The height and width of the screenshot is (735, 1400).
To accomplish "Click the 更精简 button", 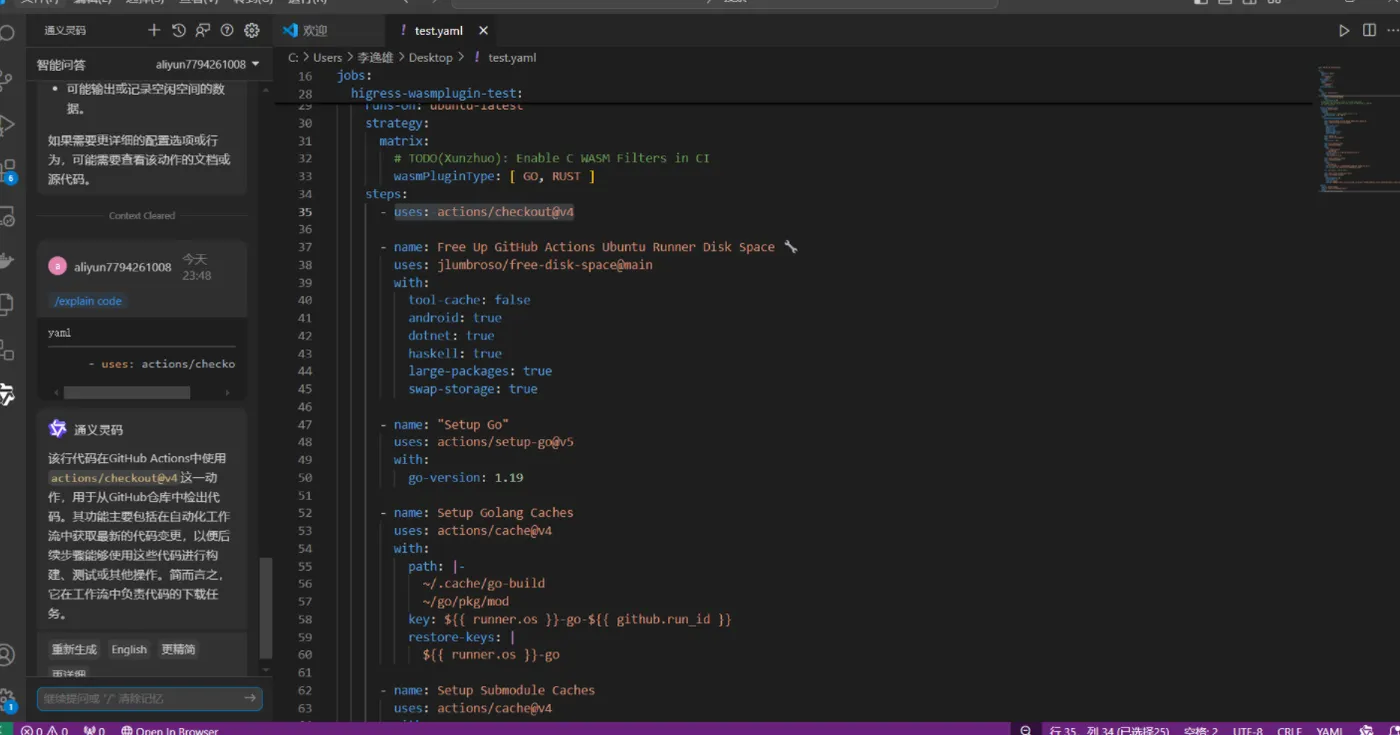I will click(x=178, y=649).
